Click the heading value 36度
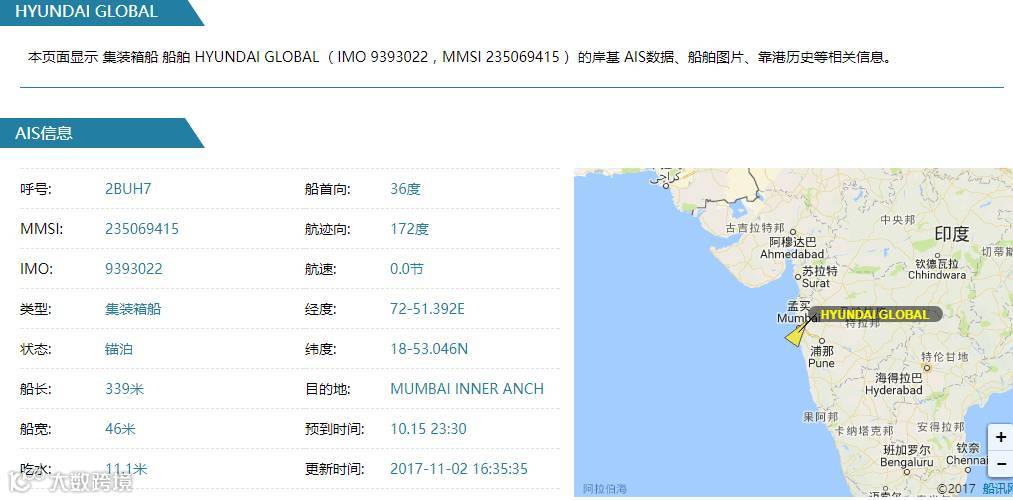1013x500 pixels. [405, 189]
